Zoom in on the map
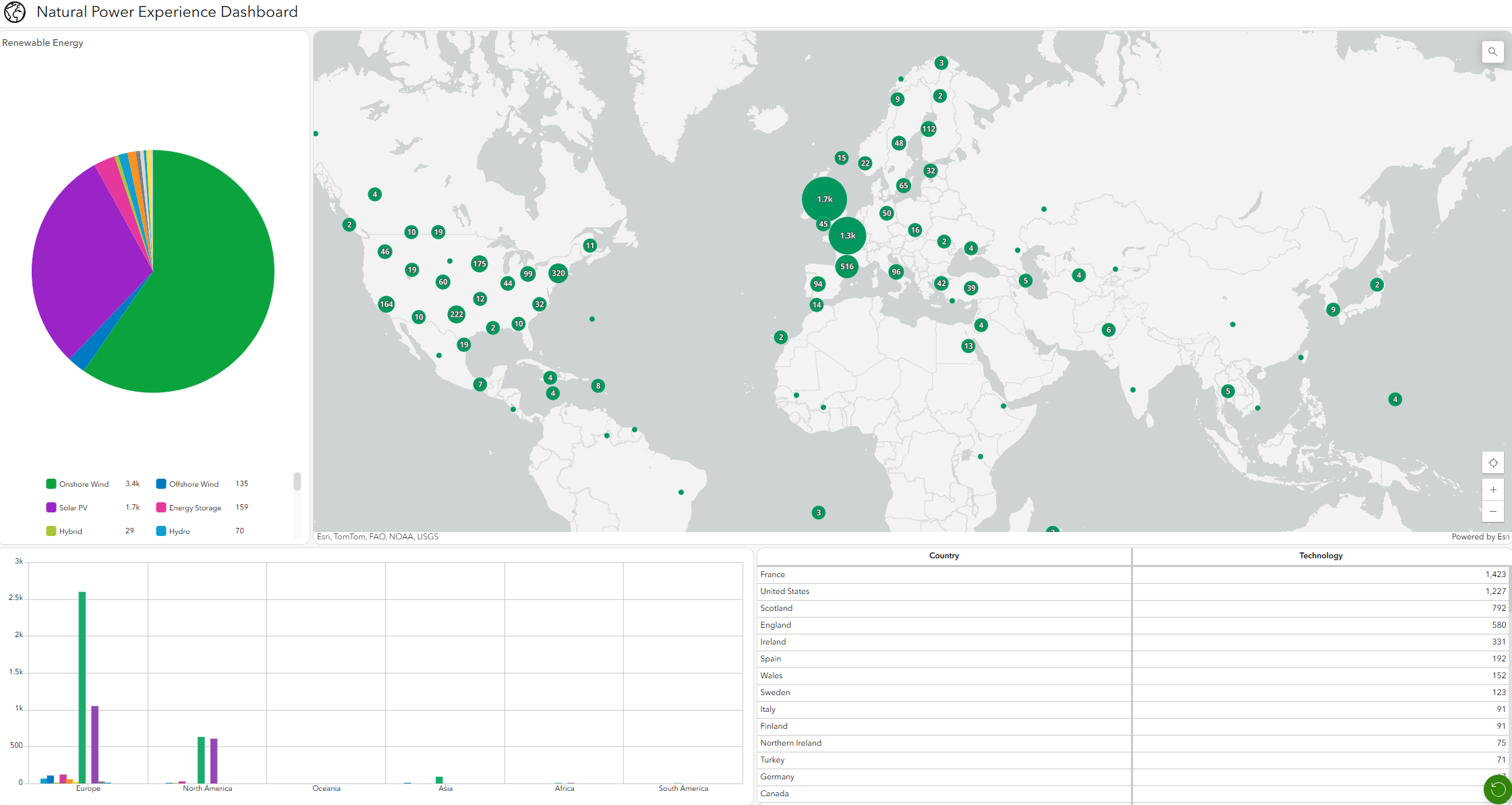The width and height of the screenshot is (1512, 805). click(x=1493, y=490)
